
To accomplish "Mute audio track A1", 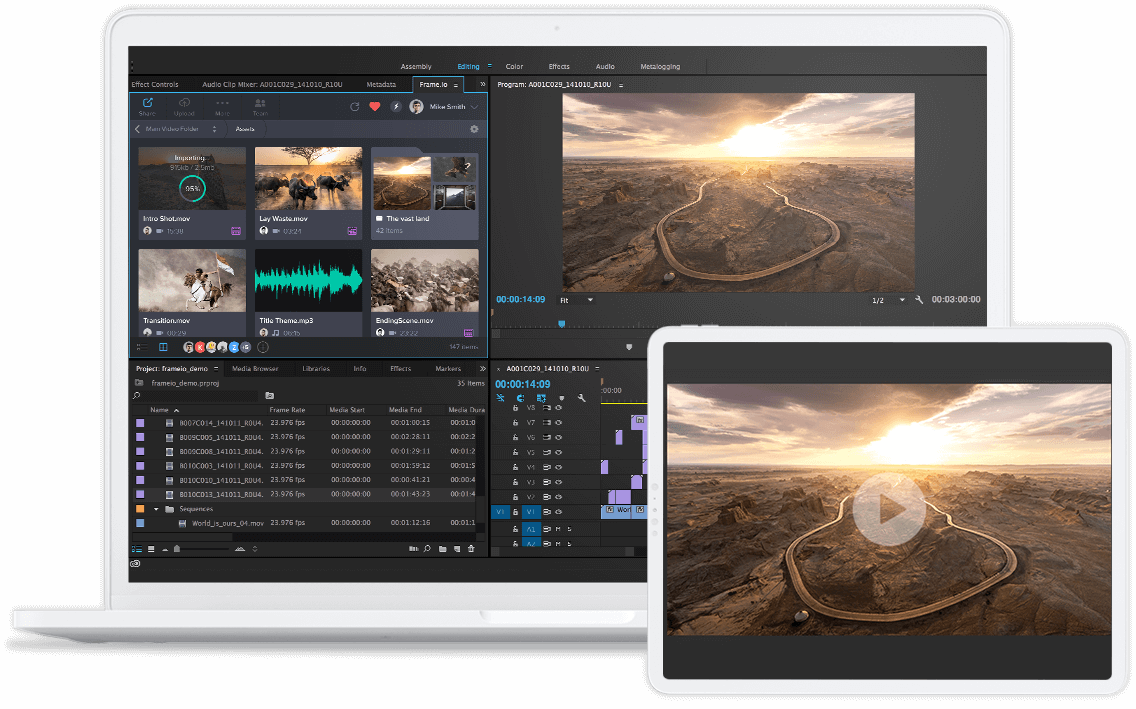I will click(558, 529).
